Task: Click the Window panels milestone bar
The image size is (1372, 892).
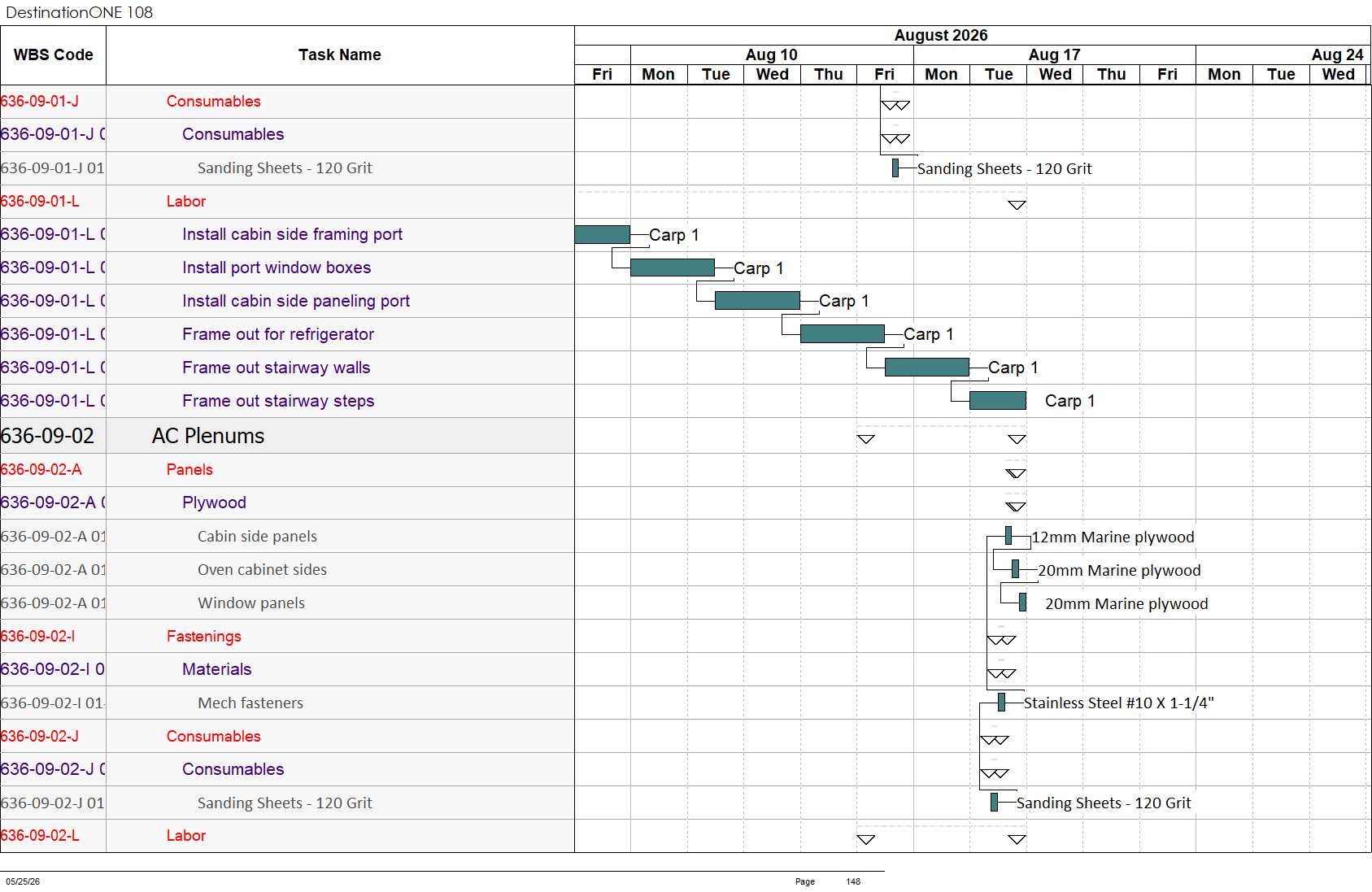Action: coord(1022,603)
